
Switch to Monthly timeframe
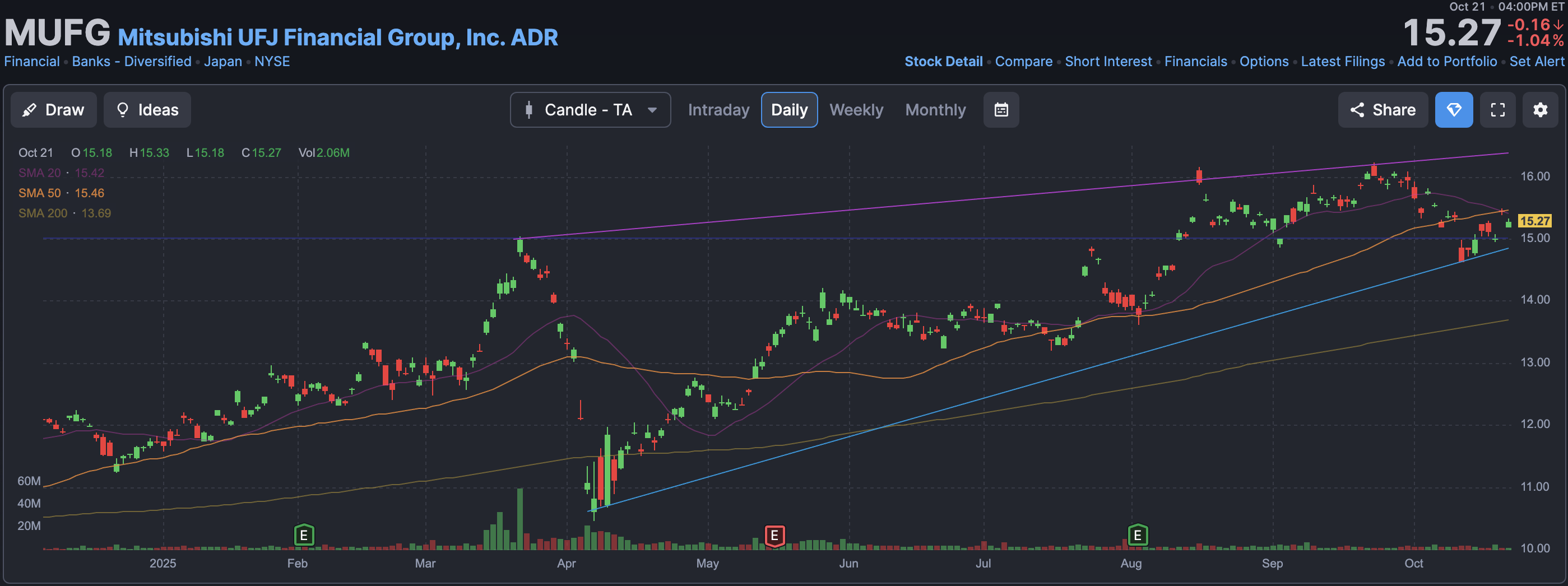935,110
